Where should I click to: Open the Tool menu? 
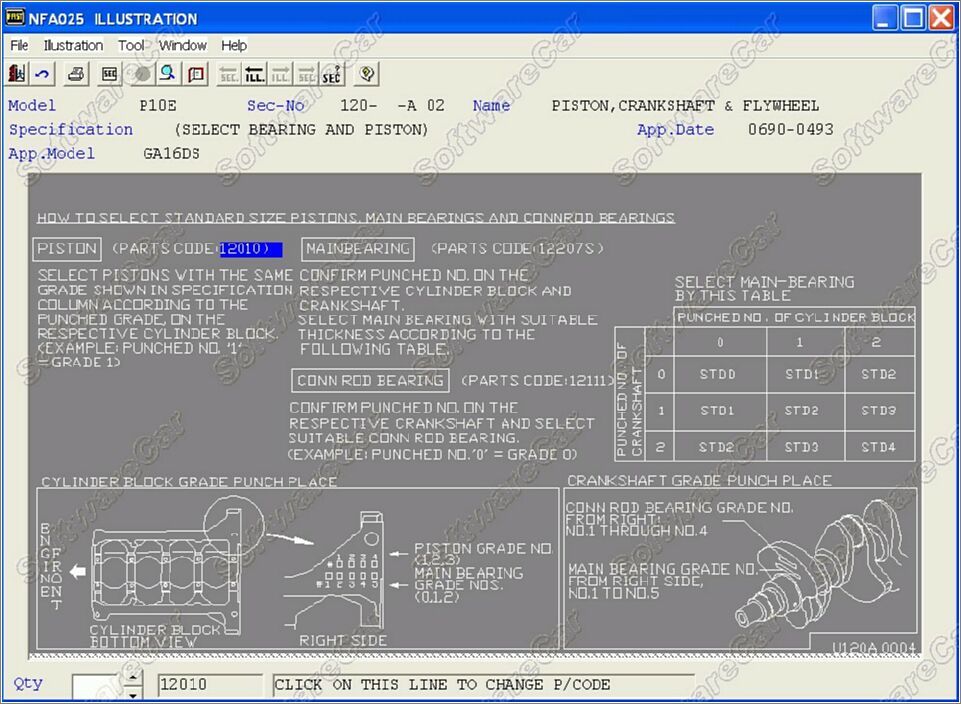pos(131,45)
